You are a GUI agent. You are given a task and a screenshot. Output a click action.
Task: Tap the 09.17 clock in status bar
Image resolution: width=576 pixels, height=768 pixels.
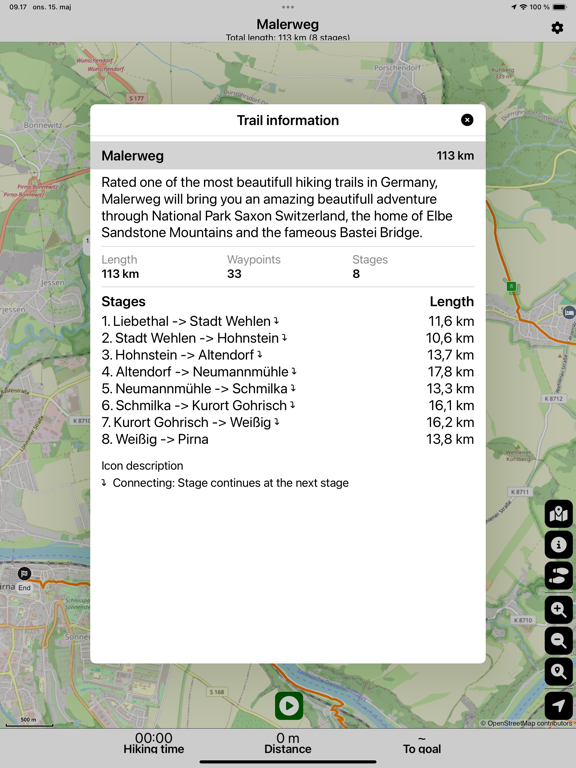coord(18,7)
